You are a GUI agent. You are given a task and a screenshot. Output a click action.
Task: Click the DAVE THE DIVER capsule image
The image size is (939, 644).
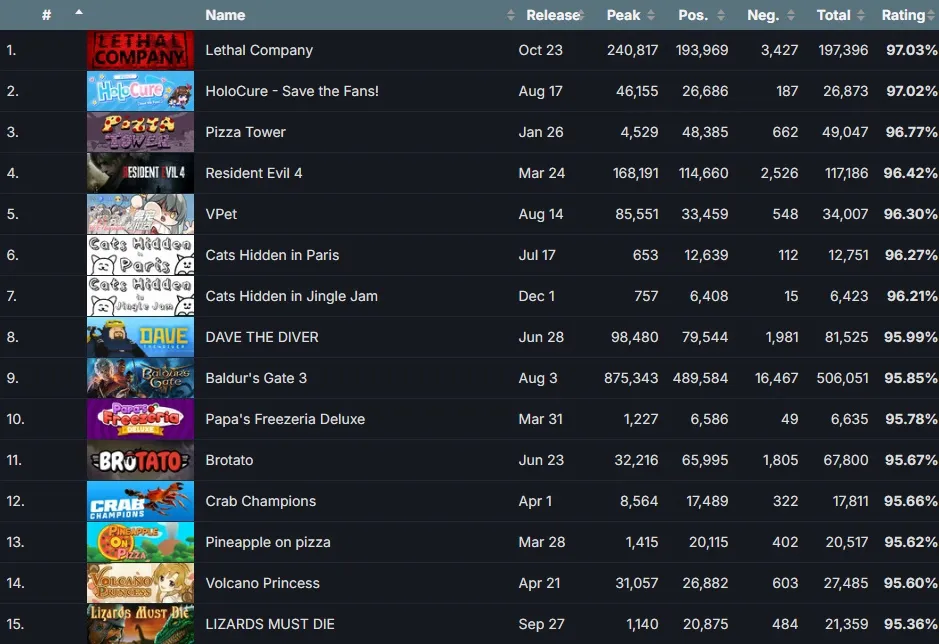(x=140, y=337)
